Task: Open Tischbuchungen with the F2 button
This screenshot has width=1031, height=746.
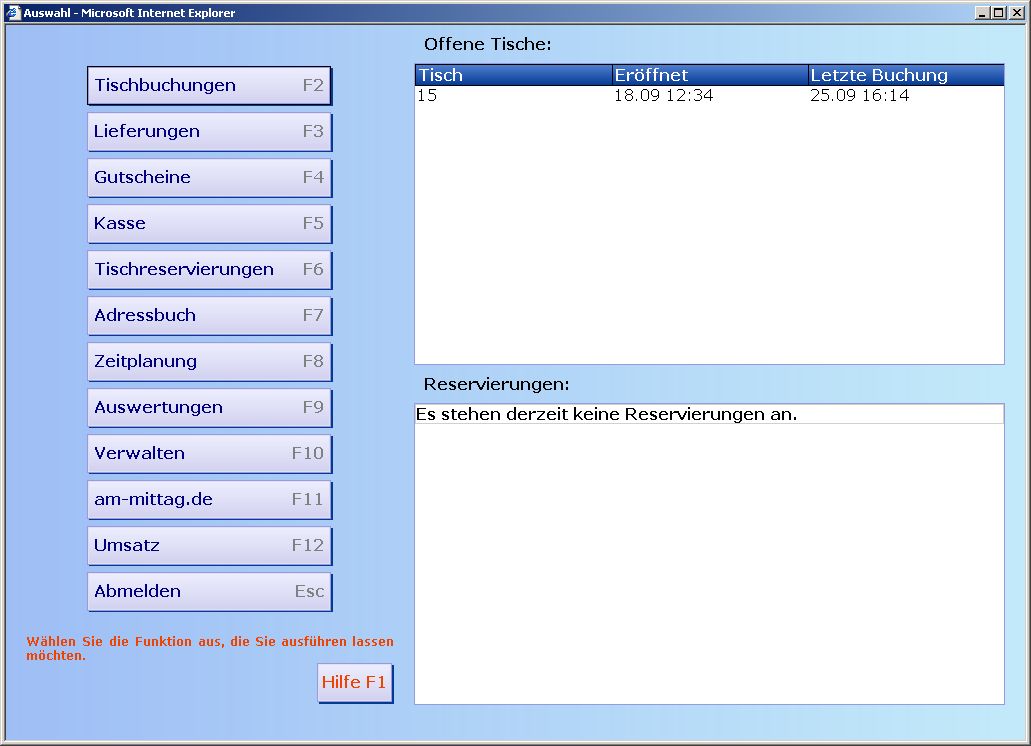Action: [x=209, y=86]
